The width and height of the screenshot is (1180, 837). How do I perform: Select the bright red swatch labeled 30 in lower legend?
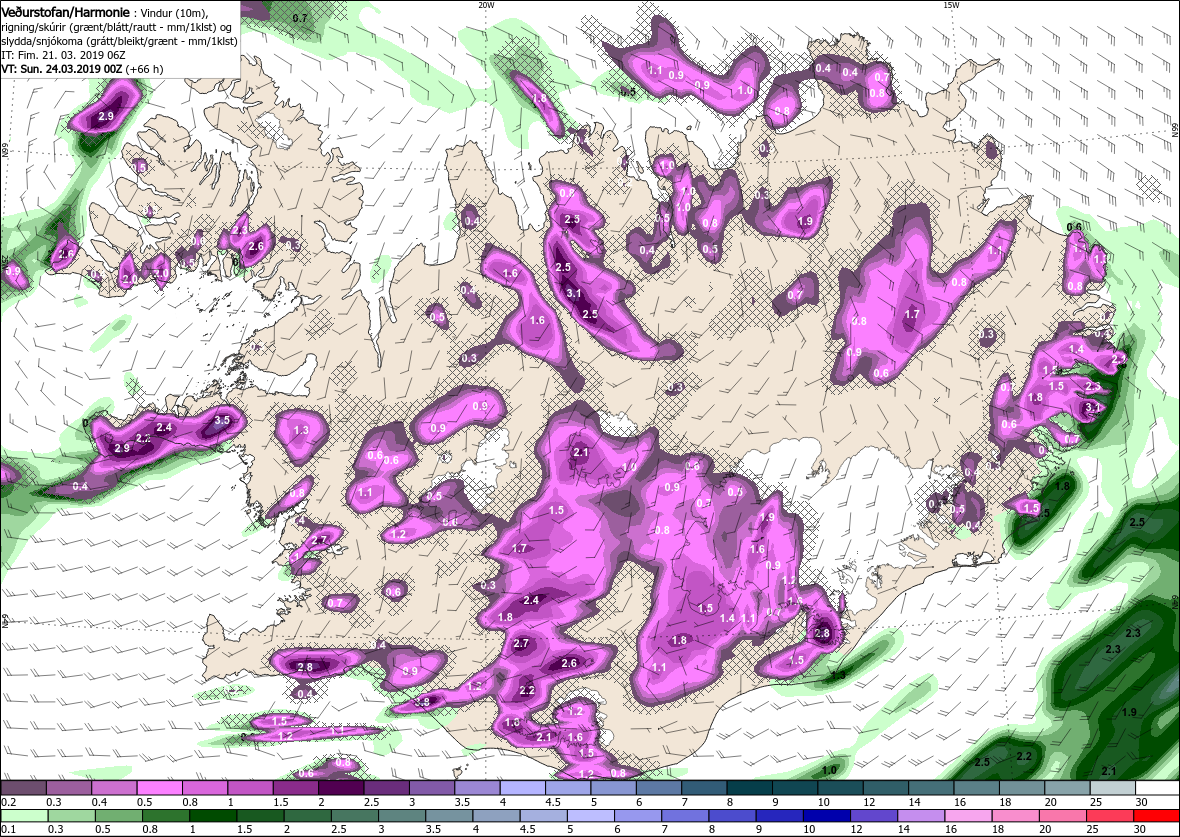[x=1155, y=816]
